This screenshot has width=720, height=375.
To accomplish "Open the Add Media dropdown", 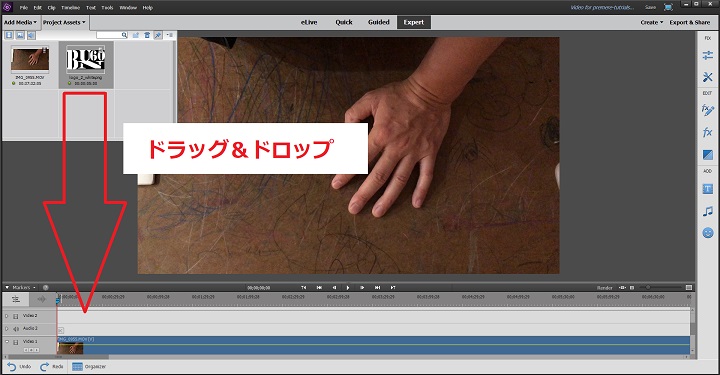I will (20, 22).
